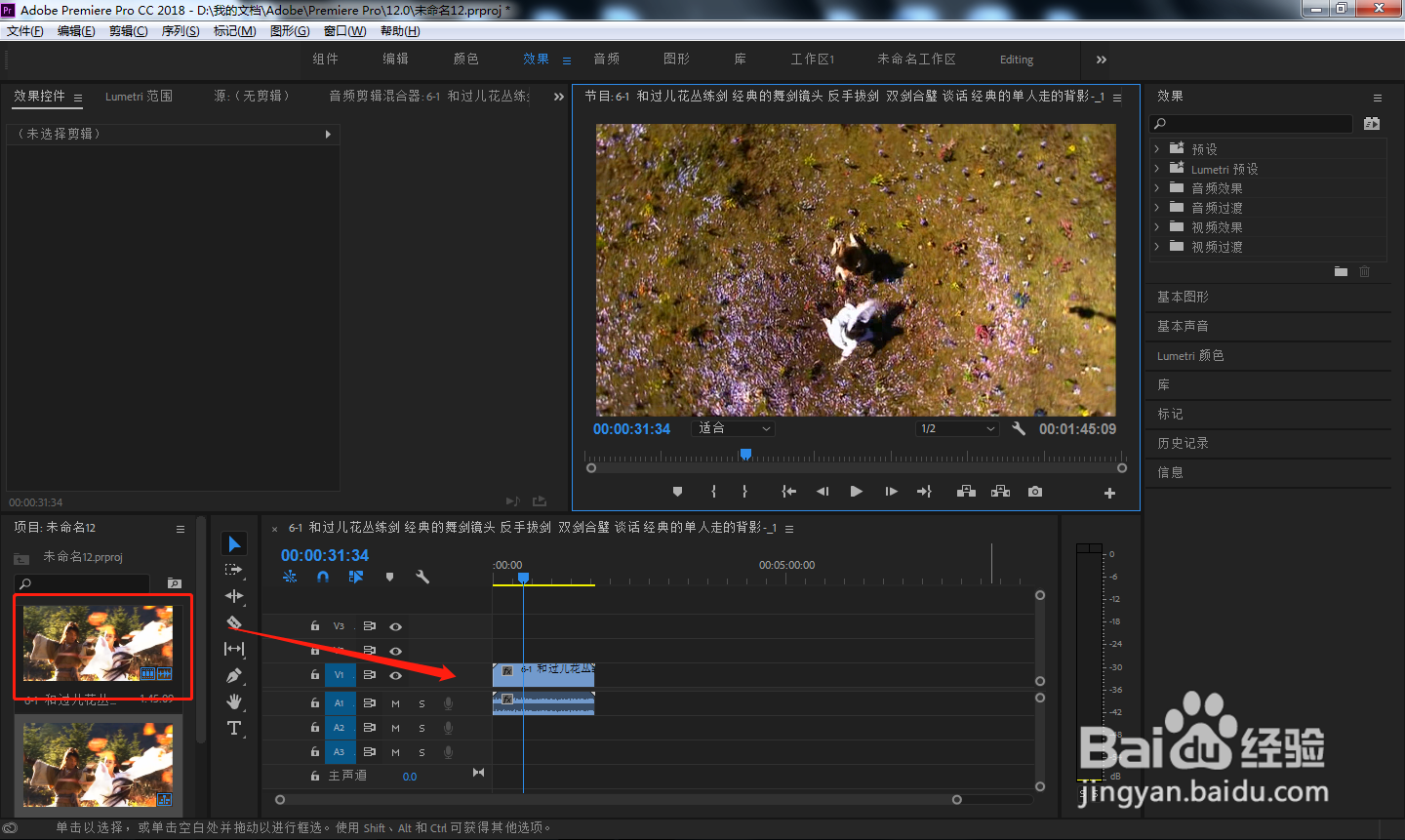Open 序列 menu
The width and height of the screenshot is (1405, 840).
pos(181,31)
